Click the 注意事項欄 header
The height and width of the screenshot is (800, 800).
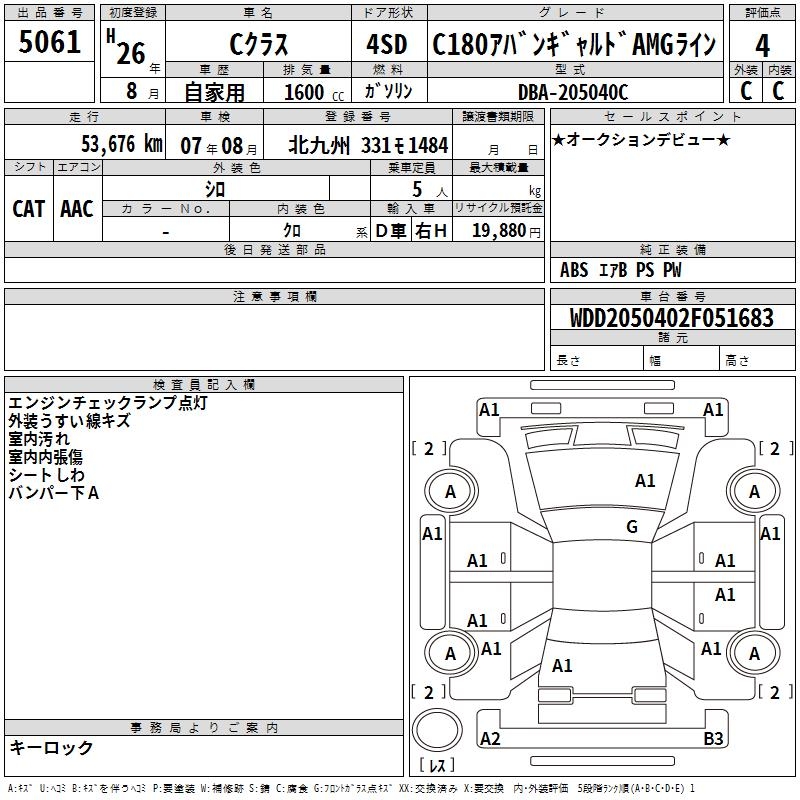coord(274,296)
